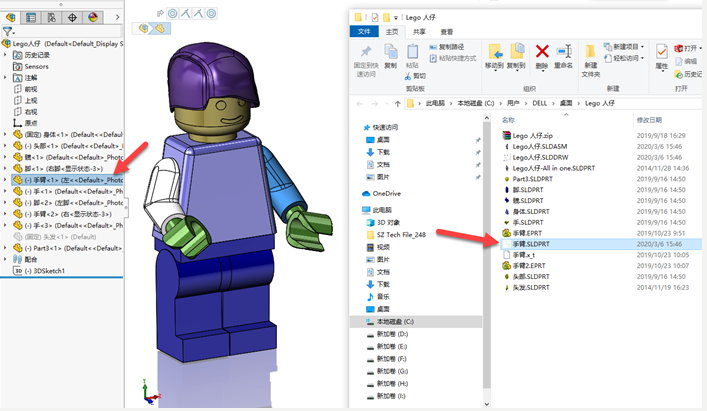Click the second breadcrumb component icon in viewport
707x411 pixels.
(160, 28)
